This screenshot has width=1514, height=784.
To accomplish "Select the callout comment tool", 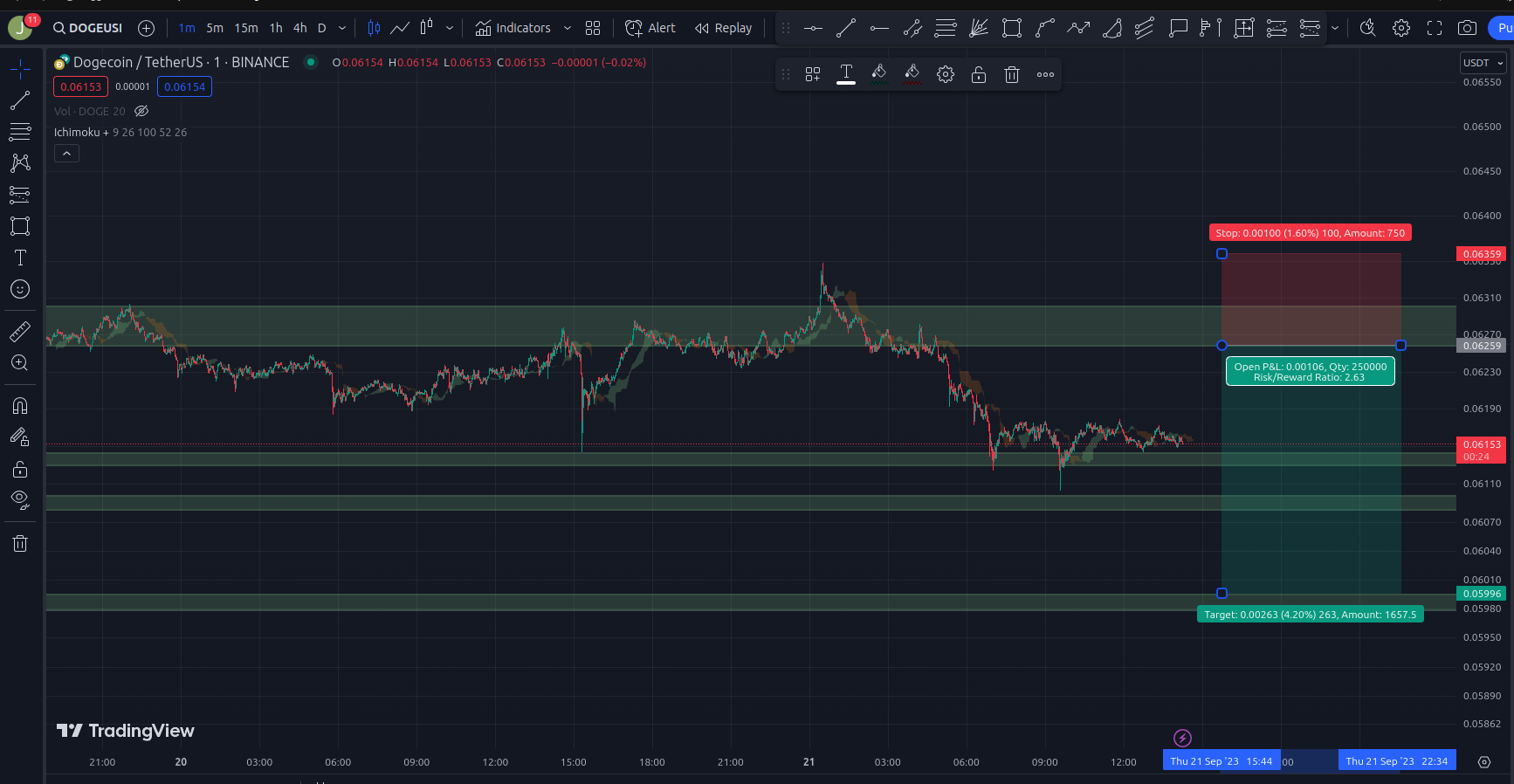I will click(x=1179, y=28).
